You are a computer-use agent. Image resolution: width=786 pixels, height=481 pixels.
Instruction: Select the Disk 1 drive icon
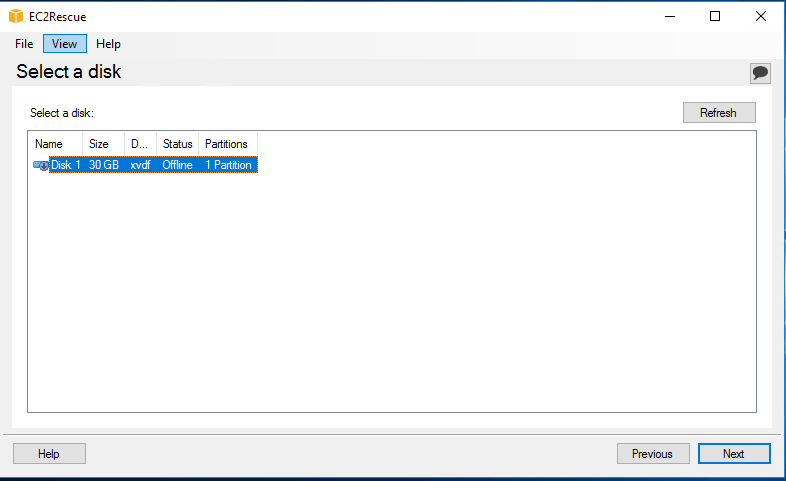(x=41, y=165)
